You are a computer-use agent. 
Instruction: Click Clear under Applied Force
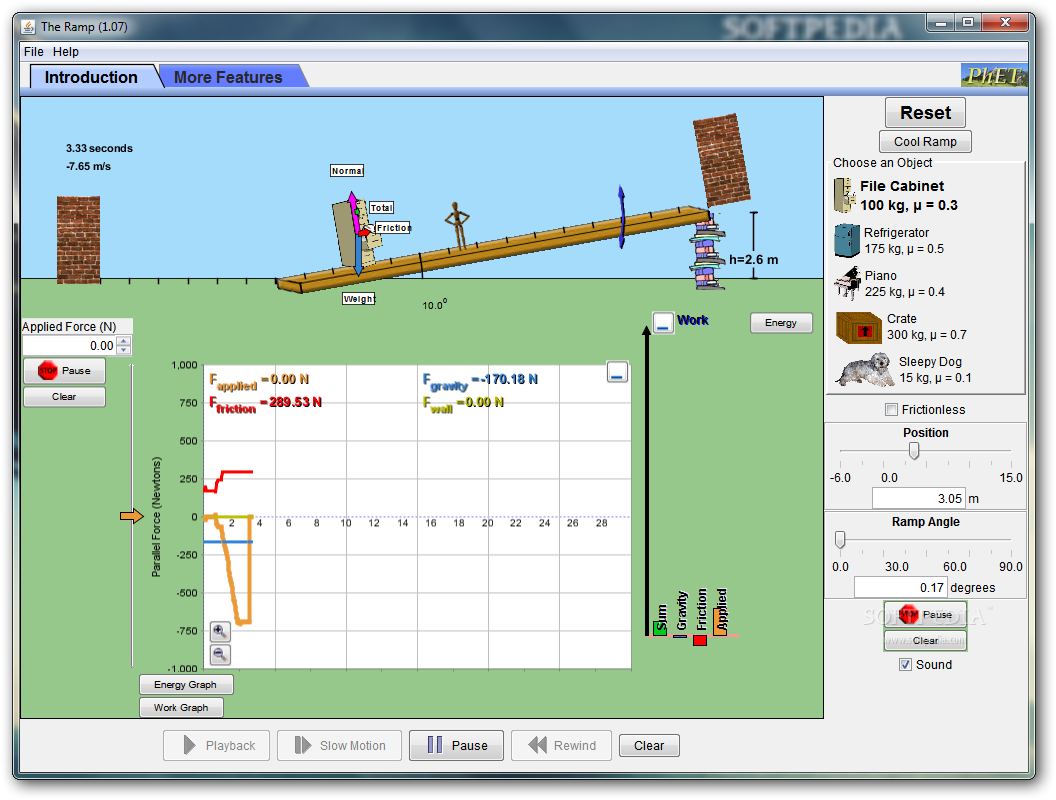click(x=65, y=397)
